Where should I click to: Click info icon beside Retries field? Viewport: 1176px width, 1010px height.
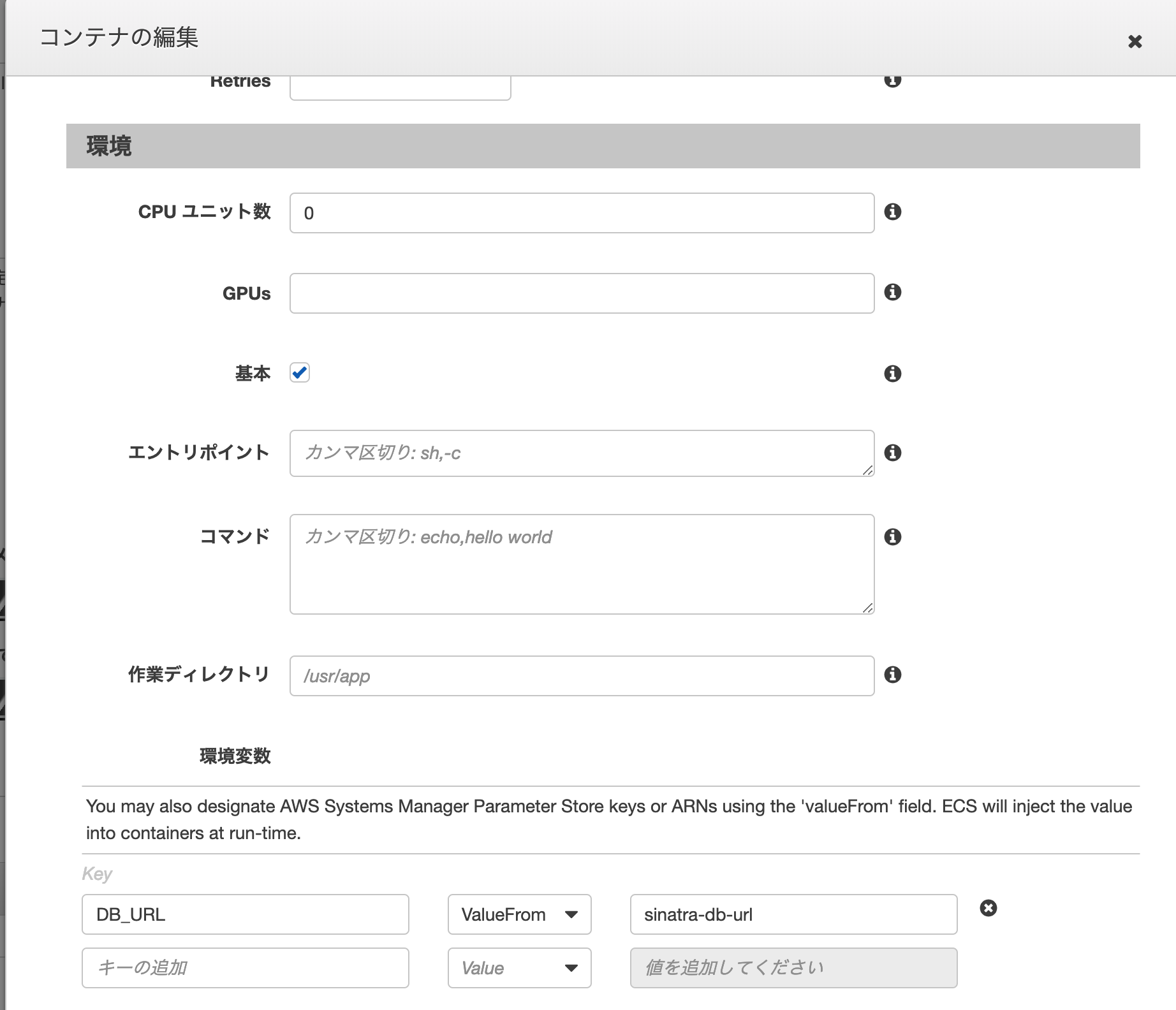893,81
